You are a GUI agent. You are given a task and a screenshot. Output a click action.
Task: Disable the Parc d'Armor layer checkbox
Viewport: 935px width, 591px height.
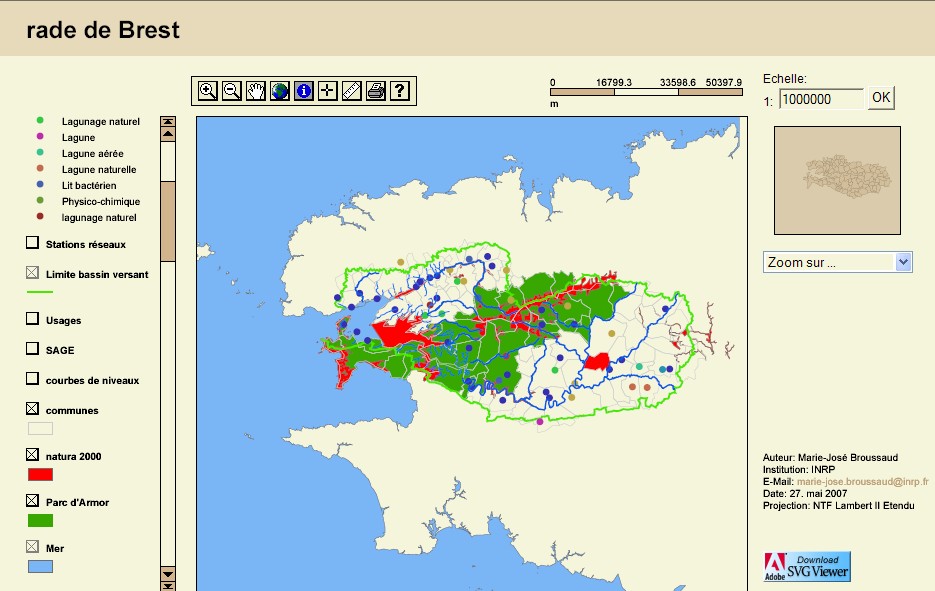[x=33, y=500]
